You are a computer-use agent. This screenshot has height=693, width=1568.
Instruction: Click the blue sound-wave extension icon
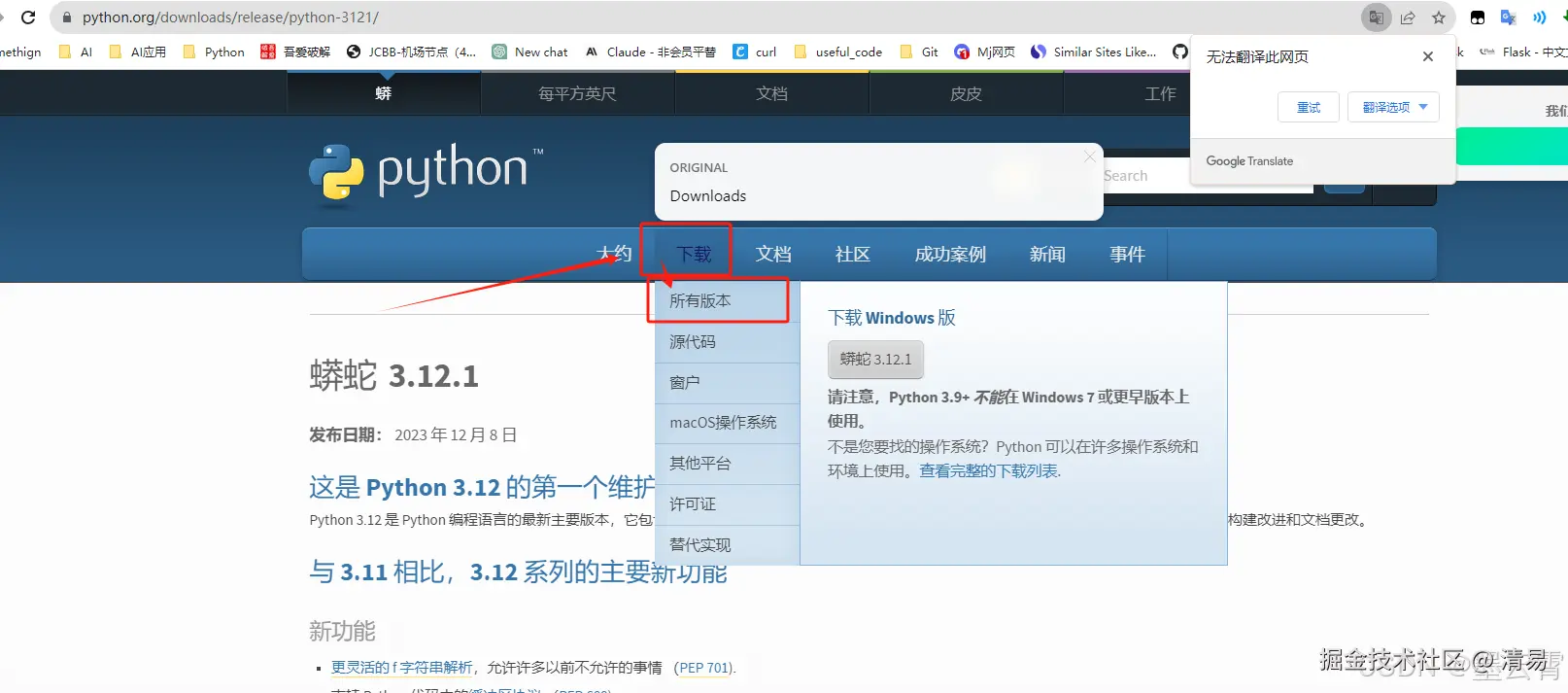[1540, 17]
